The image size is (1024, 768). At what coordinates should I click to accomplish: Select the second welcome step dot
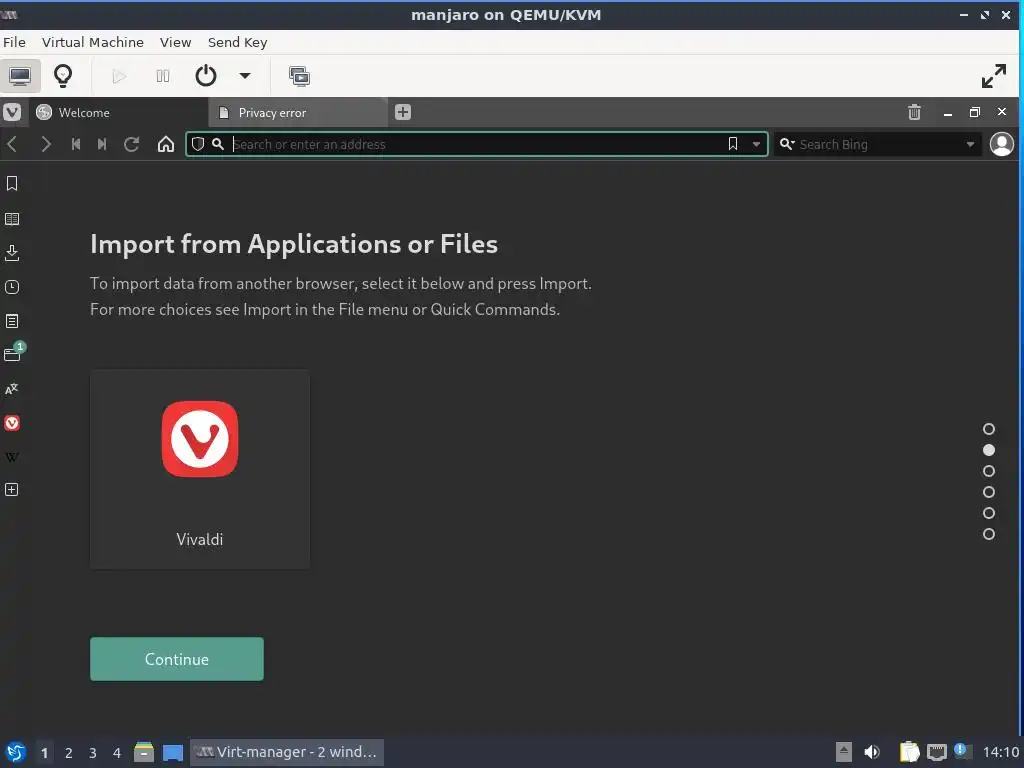[x=989, y=450]
